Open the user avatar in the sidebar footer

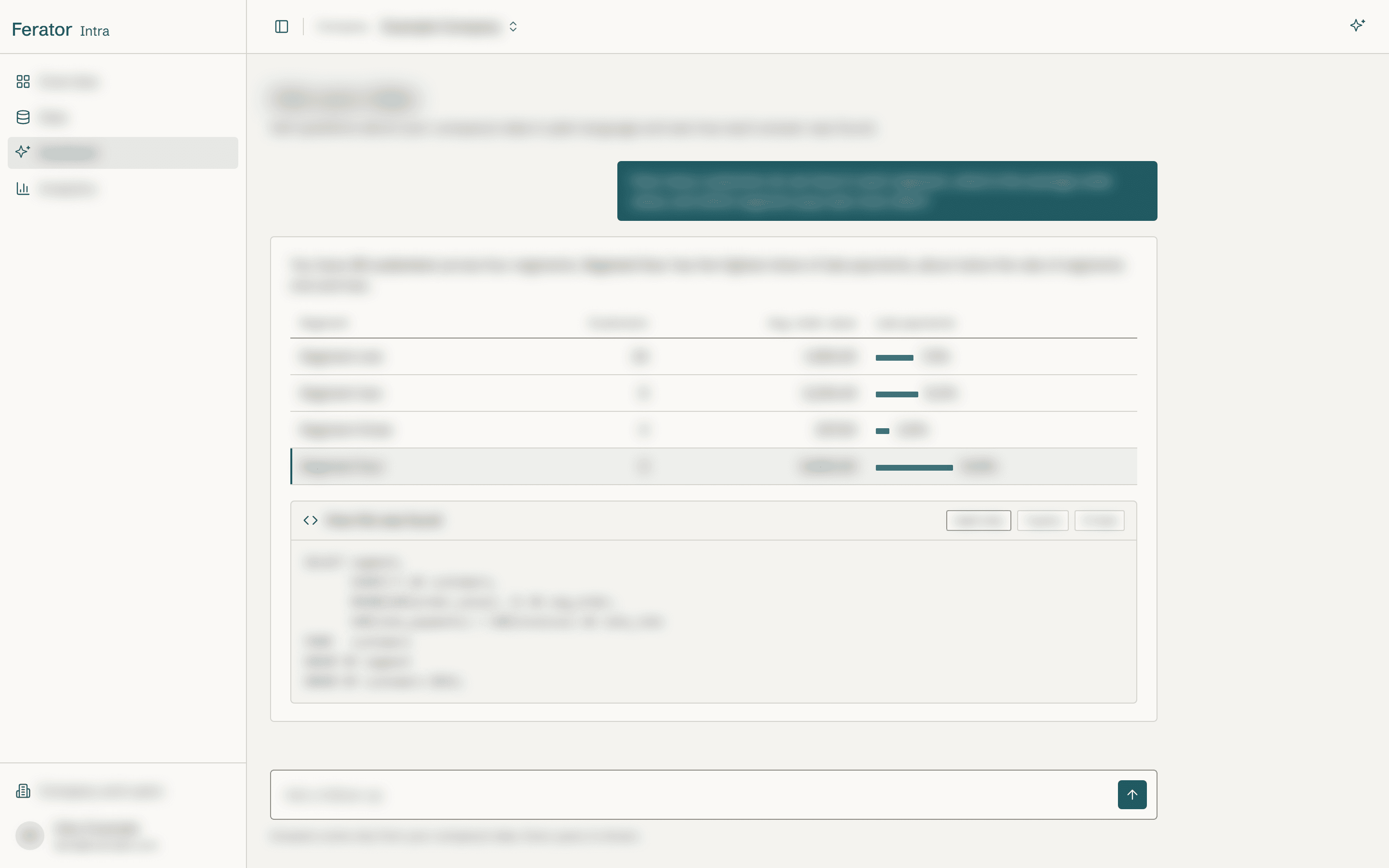tap(30, 836)
